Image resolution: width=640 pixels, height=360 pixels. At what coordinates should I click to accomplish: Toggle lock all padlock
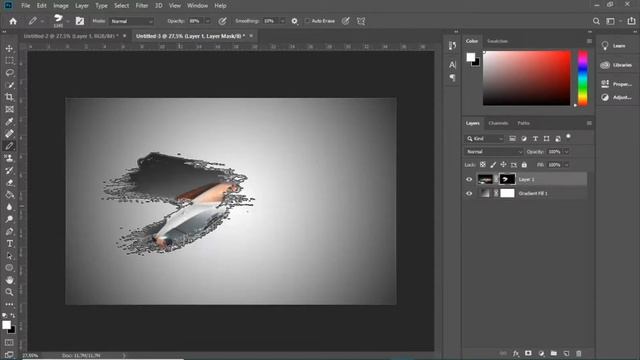pyautogui.click(x=524, y=165)
